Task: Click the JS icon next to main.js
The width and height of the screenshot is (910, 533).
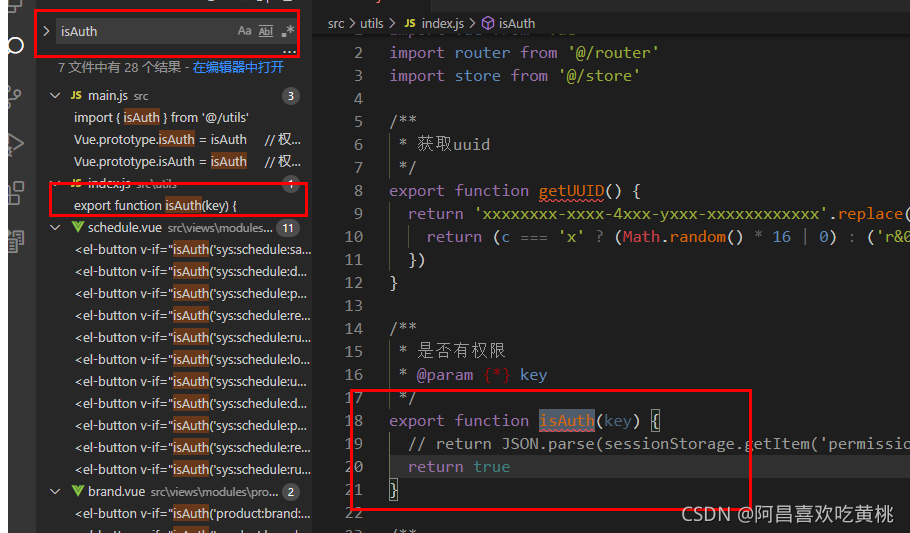Action: pyautogui.click(x=76, y=95)
